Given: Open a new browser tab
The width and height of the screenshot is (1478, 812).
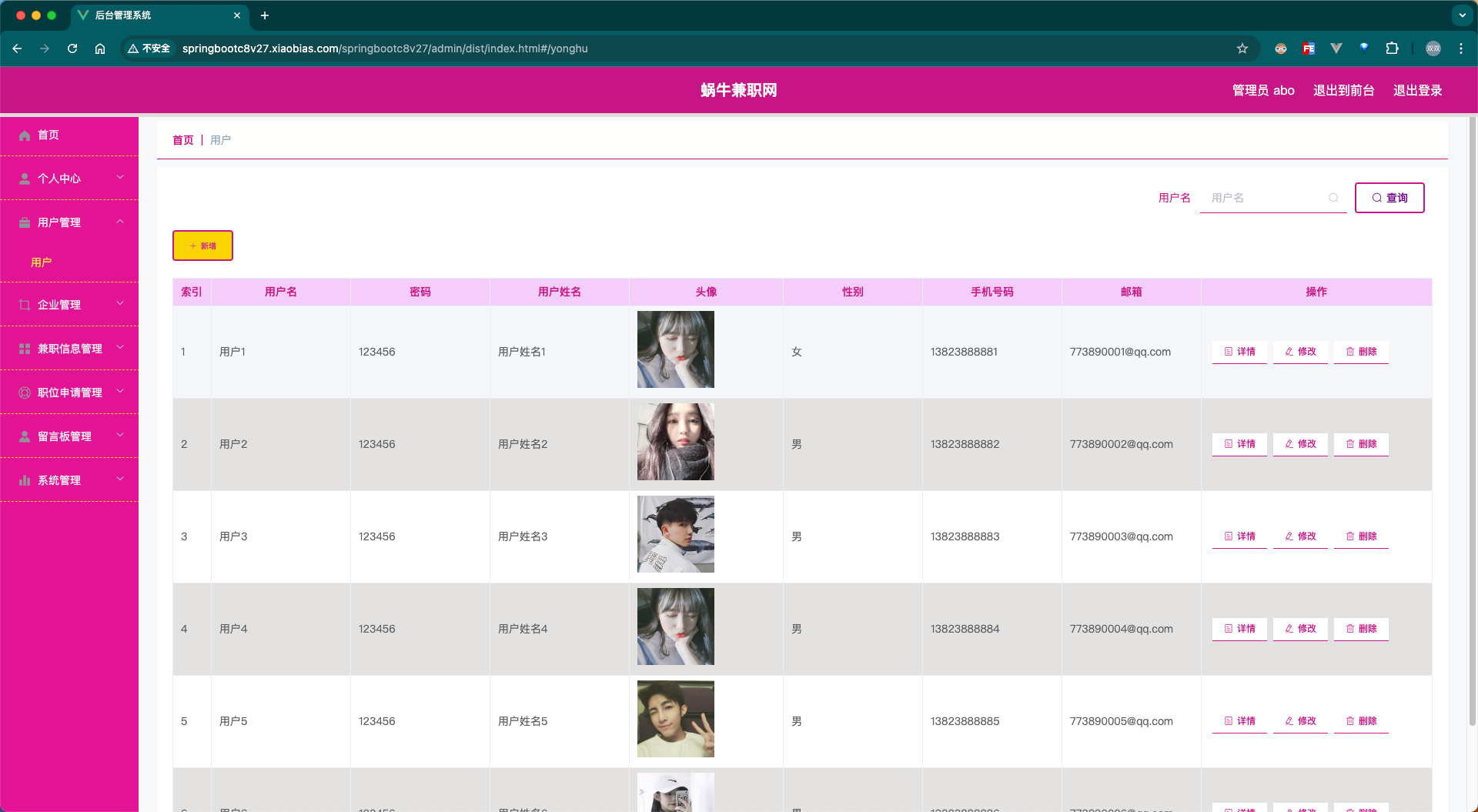Looking at the screenshot, I should tap(265, 15).
